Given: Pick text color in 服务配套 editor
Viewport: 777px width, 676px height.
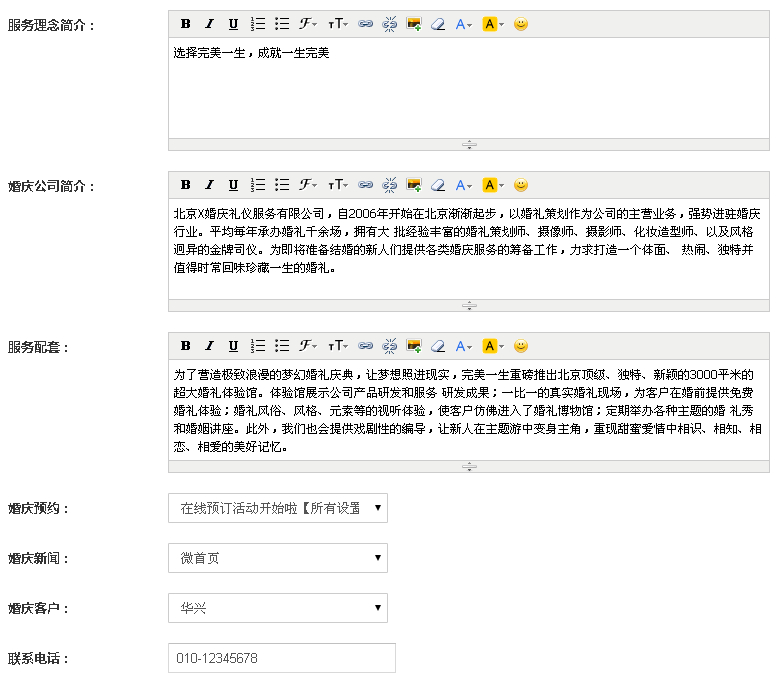Looking at the screenshot, I should click(464, 346).
